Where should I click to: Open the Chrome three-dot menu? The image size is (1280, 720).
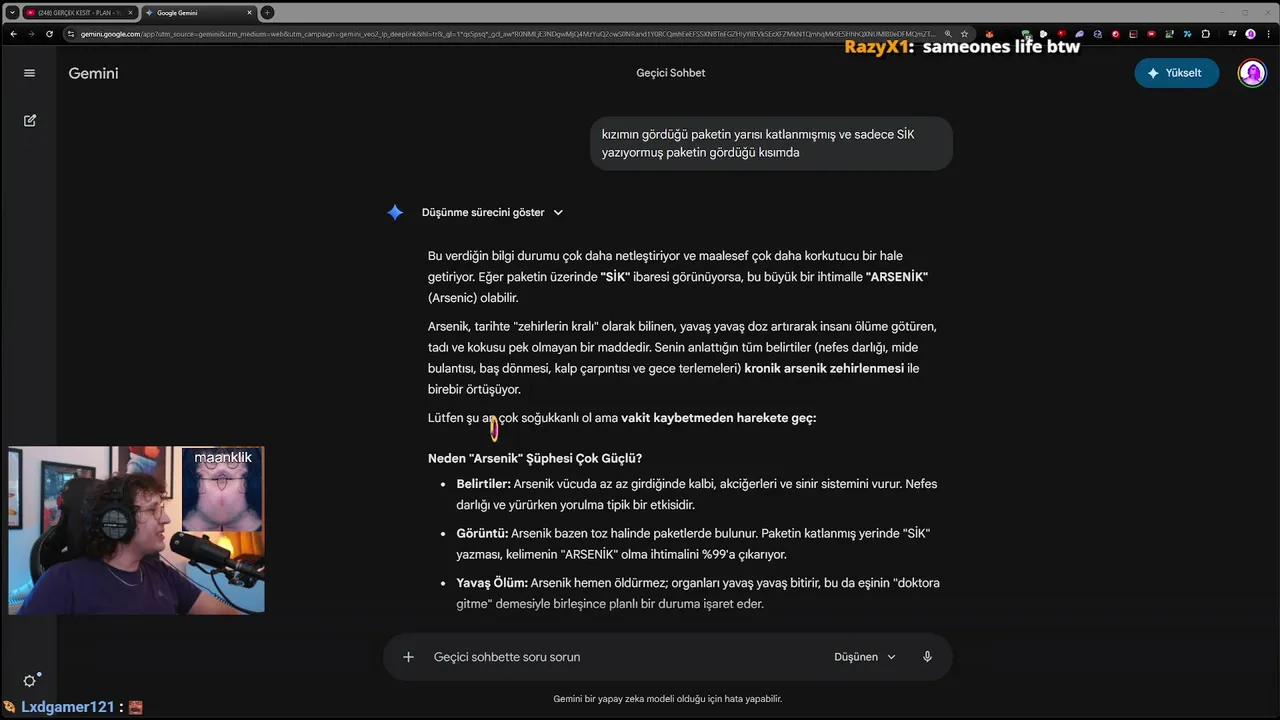click(x=1268, y=34)
